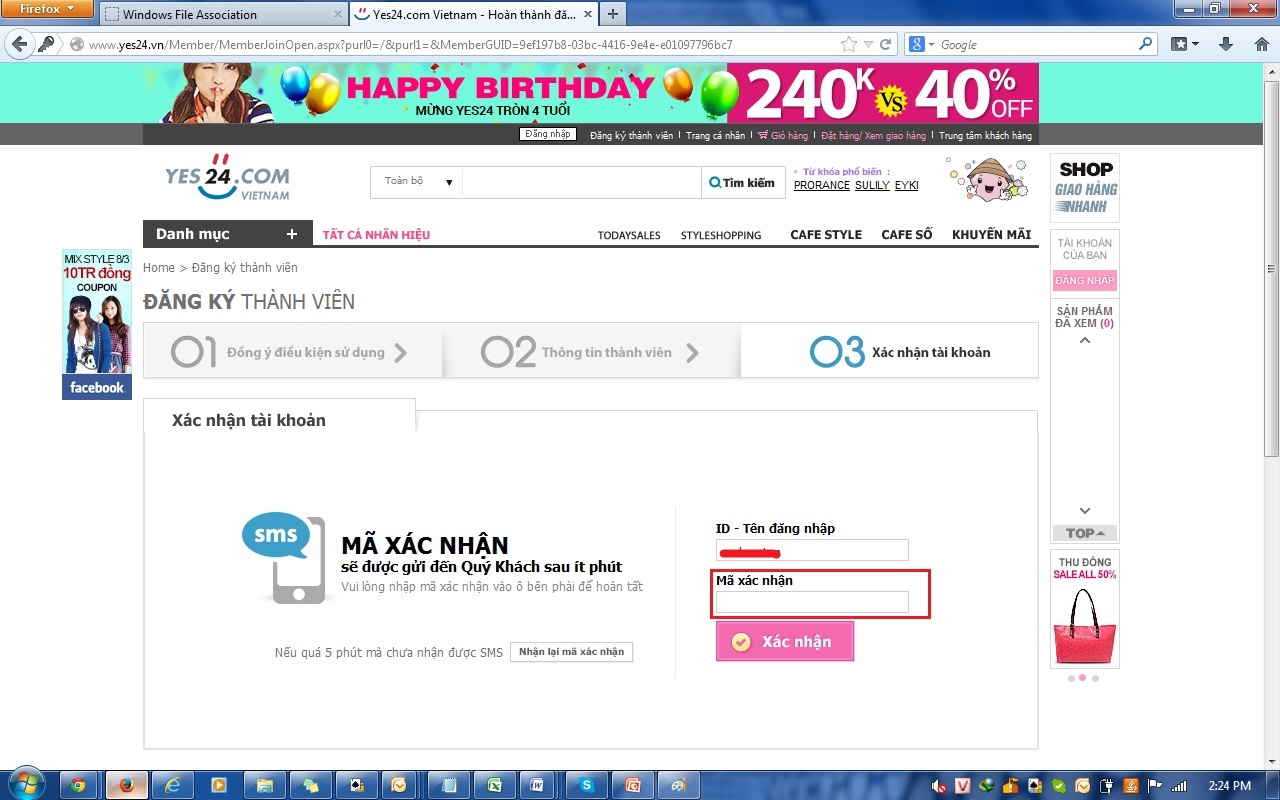This screenshot has height=800, width=1280.
Task: Expand the Danh mục category menu
Action: point(227,234)
